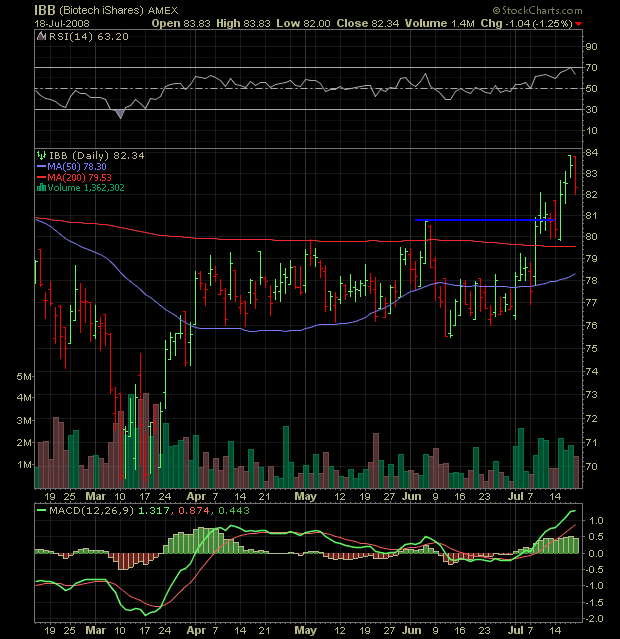Click the candlestick icon beside IBB (Daily)
The image size is (620, 639).
point(41,155)
